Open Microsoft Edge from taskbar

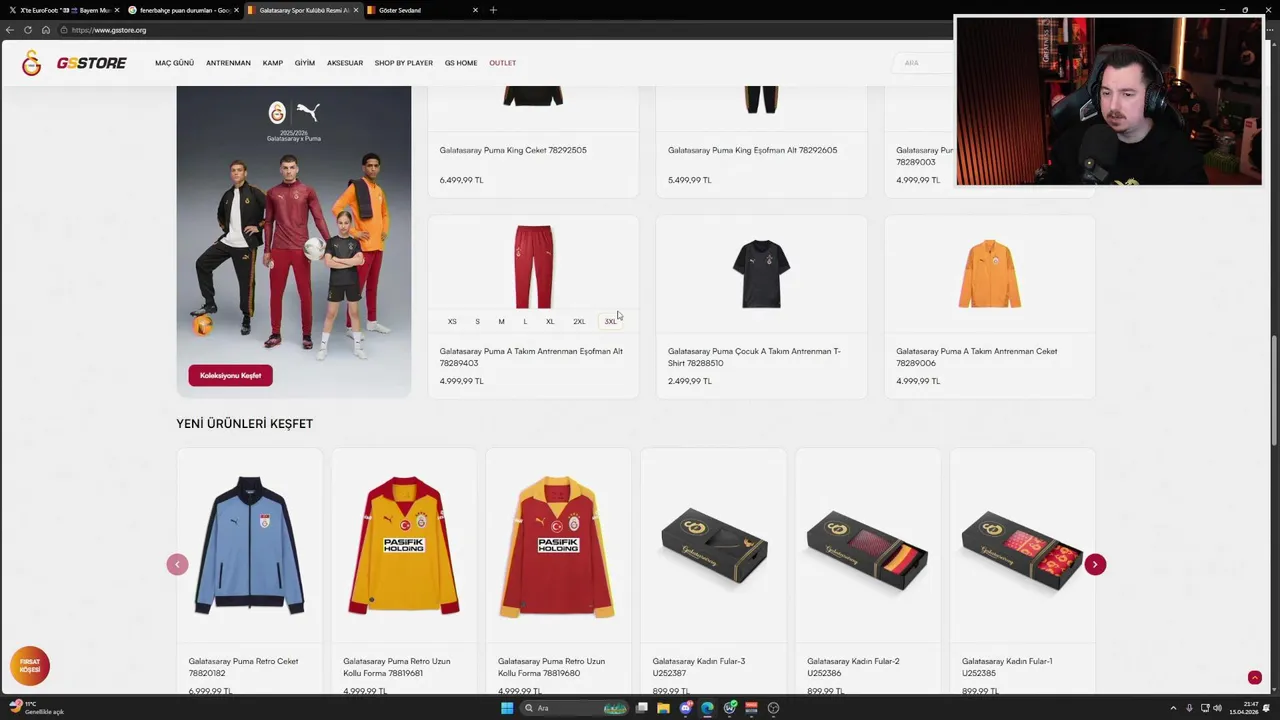pyautogui.click(x=707, y=708)
